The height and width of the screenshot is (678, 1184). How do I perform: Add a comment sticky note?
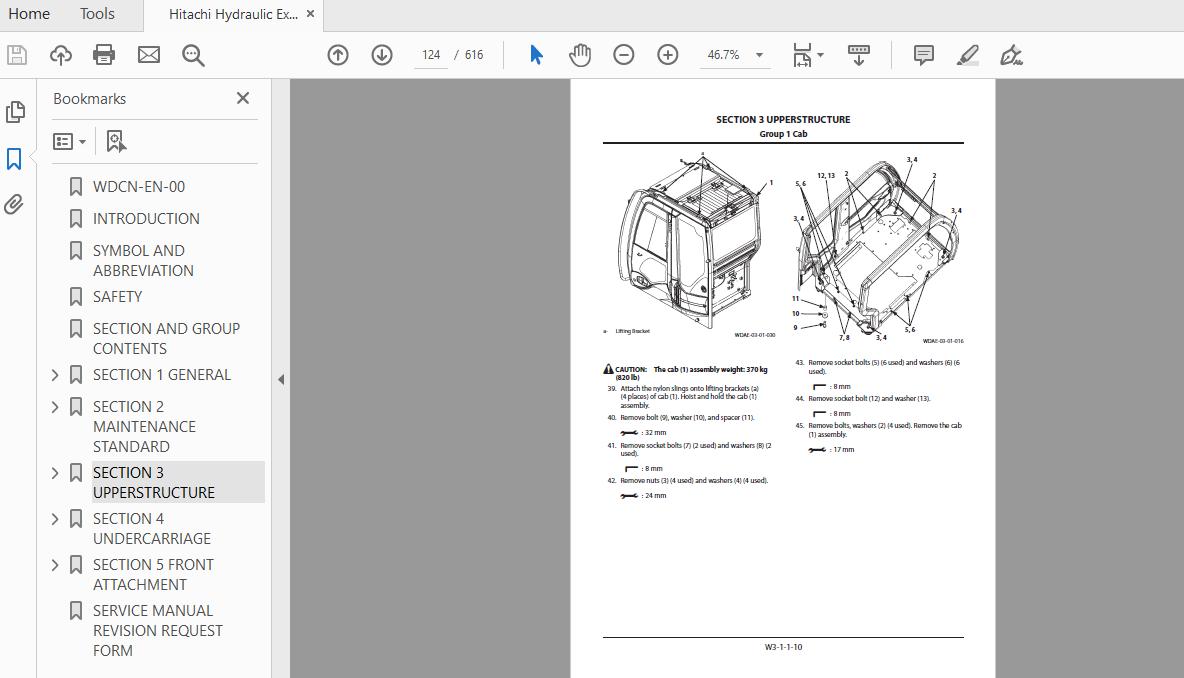click(x=924, y=55)
